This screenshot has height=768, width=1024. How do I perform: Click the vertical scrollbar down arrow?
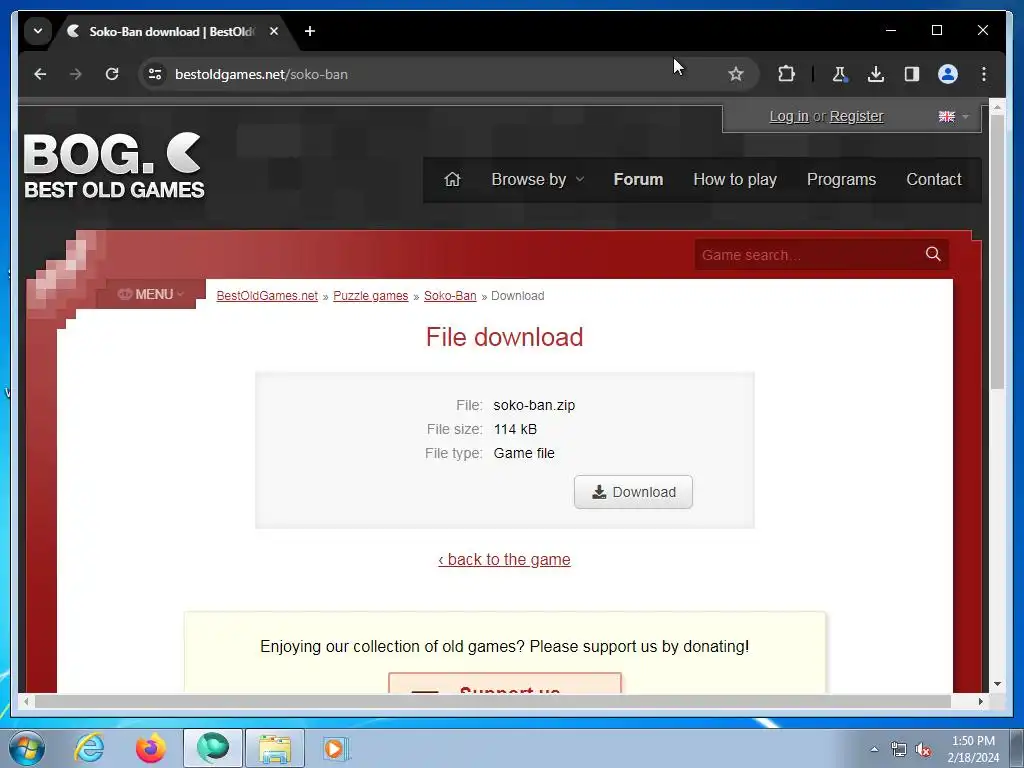(997, 684)
